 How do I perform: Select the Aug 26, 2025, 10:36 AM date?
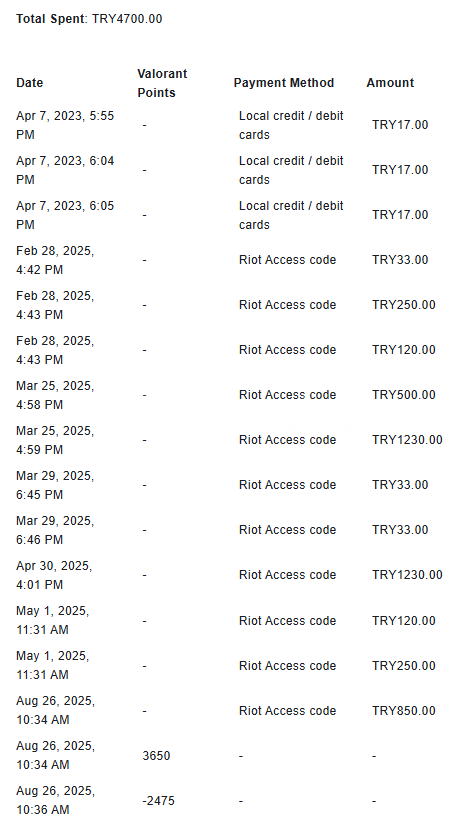click(55, 800)
